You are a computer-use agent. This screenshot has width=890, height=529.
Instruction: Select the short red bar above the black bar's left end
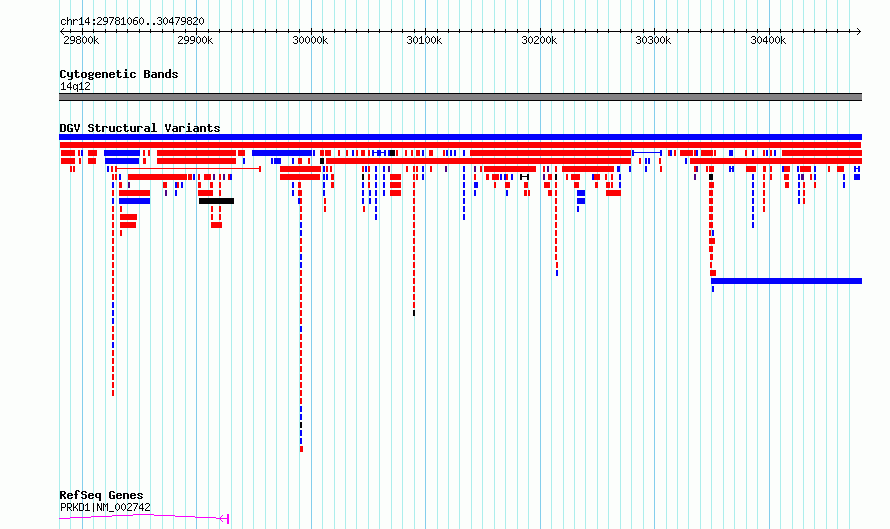coord(205,193)
